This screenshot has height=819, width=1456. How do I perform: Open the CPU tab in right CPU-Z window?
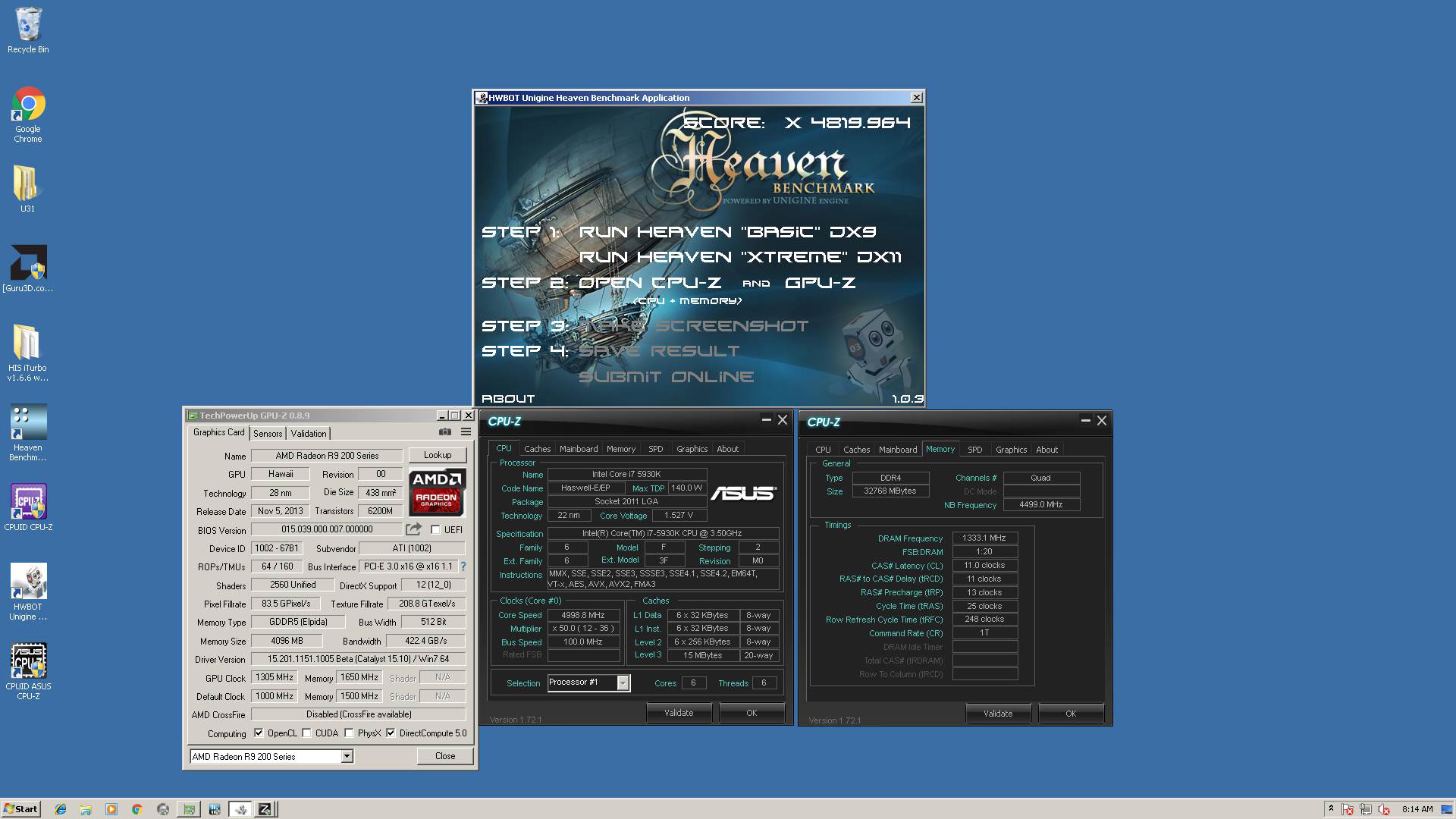(823, 450)
